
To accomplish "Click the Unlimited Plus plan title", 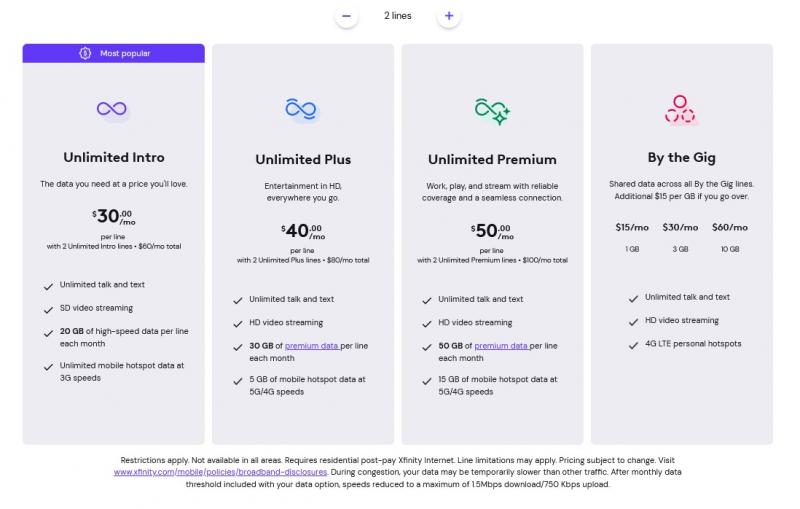I will click(303, 160).
